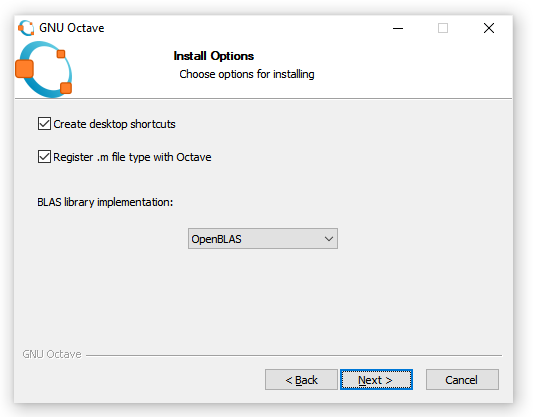
Task: Click the "Register .m file type with Octave" label
Action: pos(132,157)
